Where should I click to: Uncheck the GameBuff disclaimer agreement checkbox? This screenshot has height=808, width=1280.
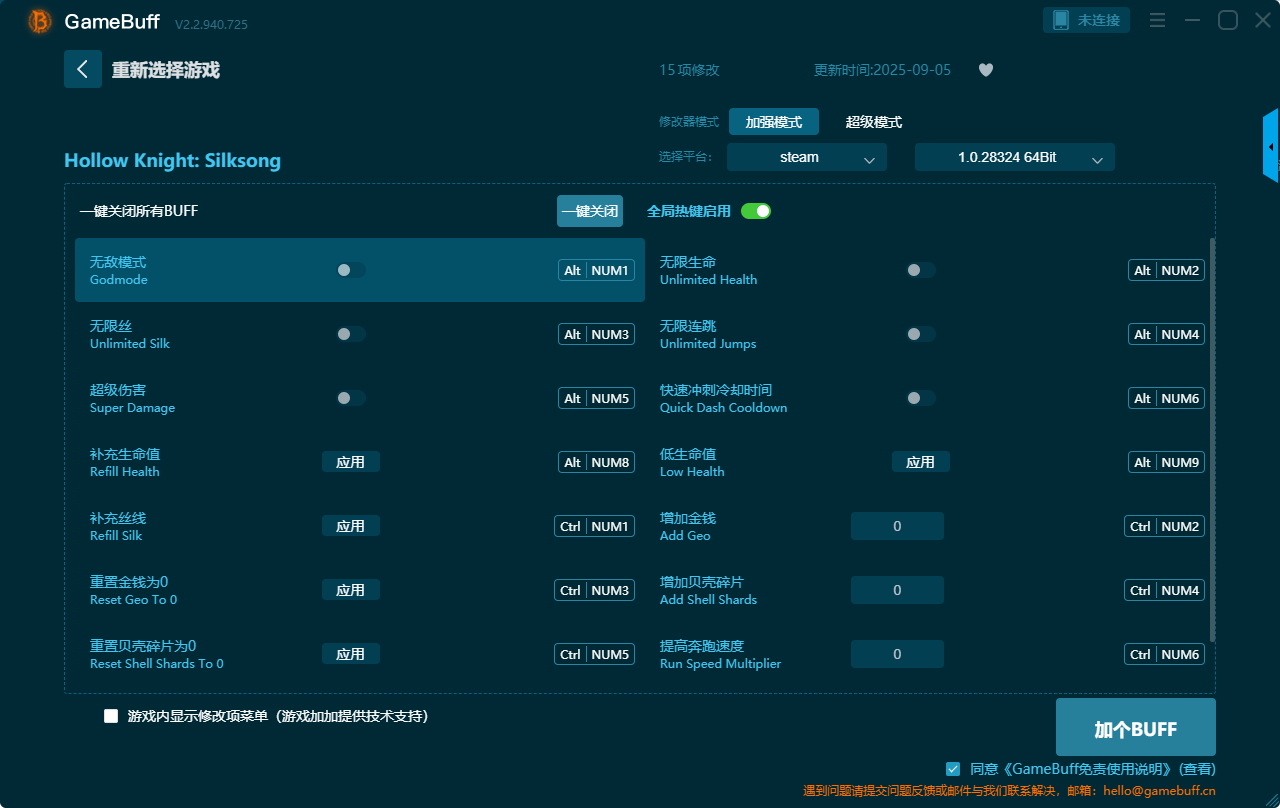pyautogui.click(x=953, y=769)
